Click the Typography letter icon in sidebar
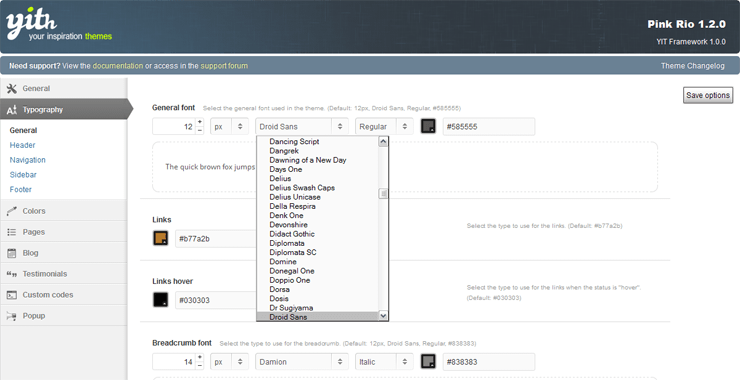The image size is (740, 380). tap(12, 110)
